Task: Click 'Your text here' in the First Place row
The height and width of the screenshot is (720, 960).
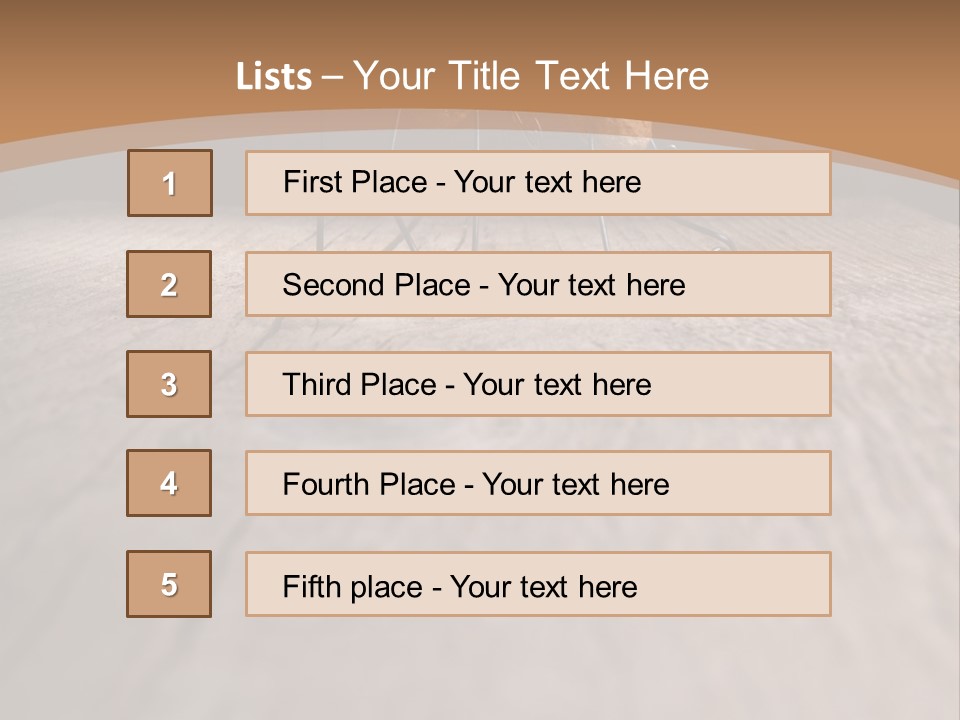Action: point(547,182)
